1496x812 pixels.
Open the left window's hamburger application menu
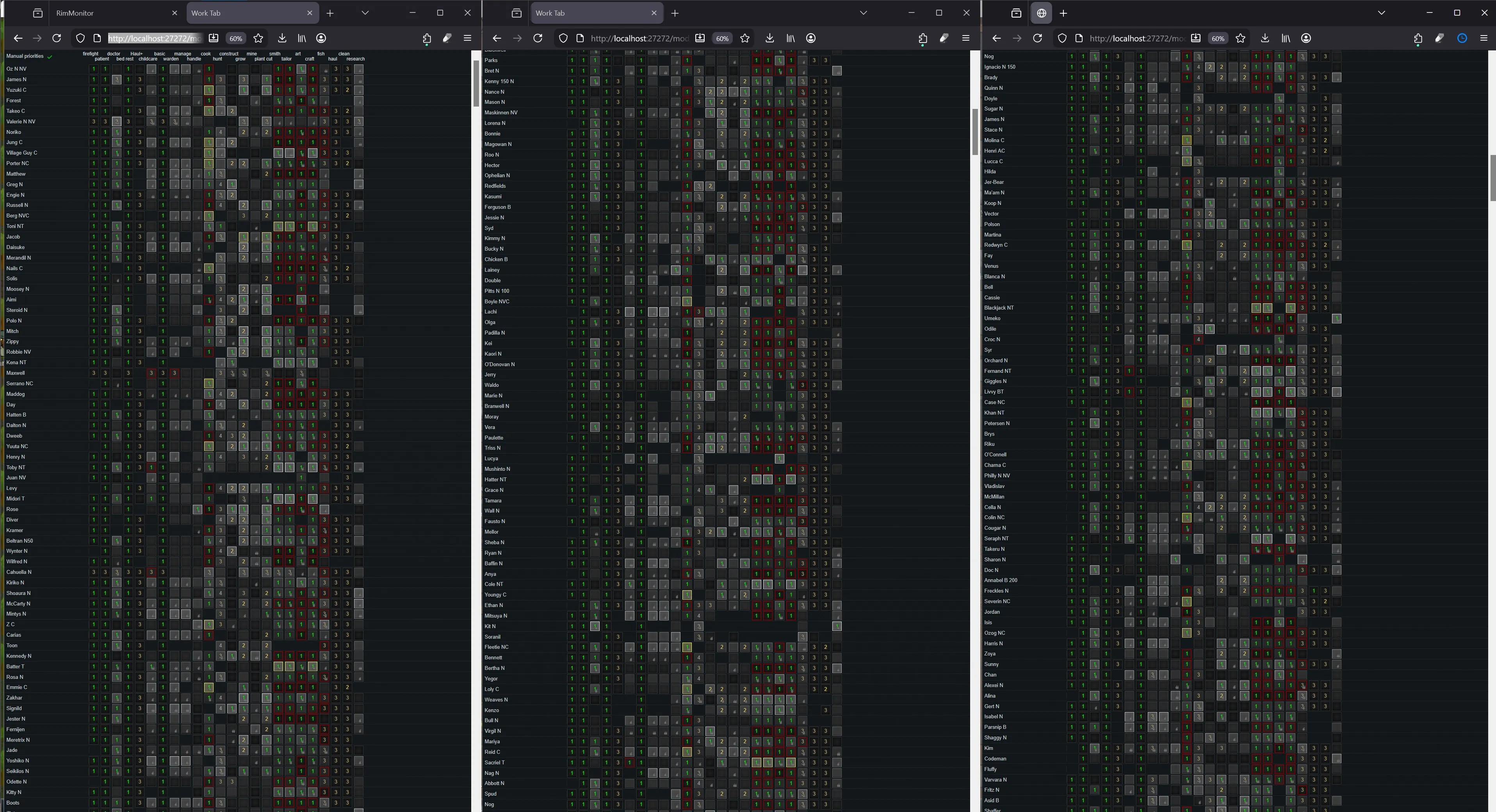468,38
